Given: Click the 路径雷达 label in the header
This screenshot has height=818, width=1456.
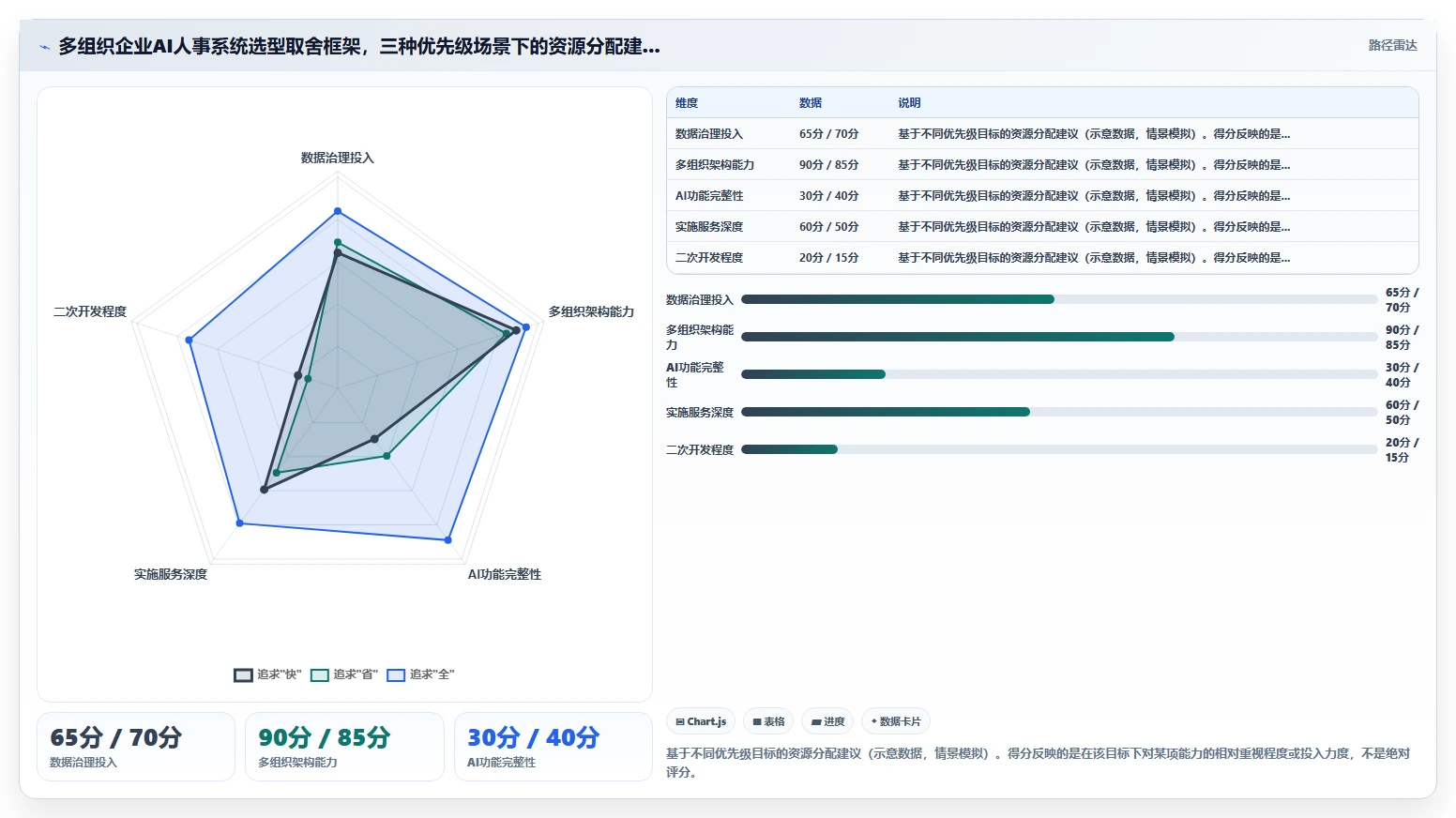Looking at the screenshot, I should (x=1392, y=45).
